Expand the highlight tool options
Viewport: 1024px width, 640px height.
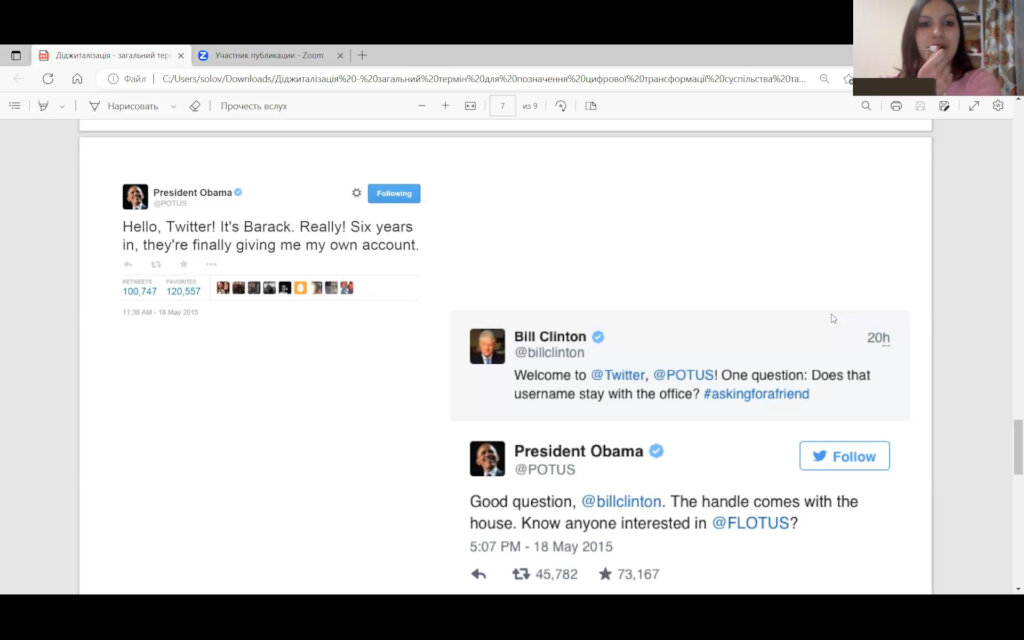click(x=62, y=106)
